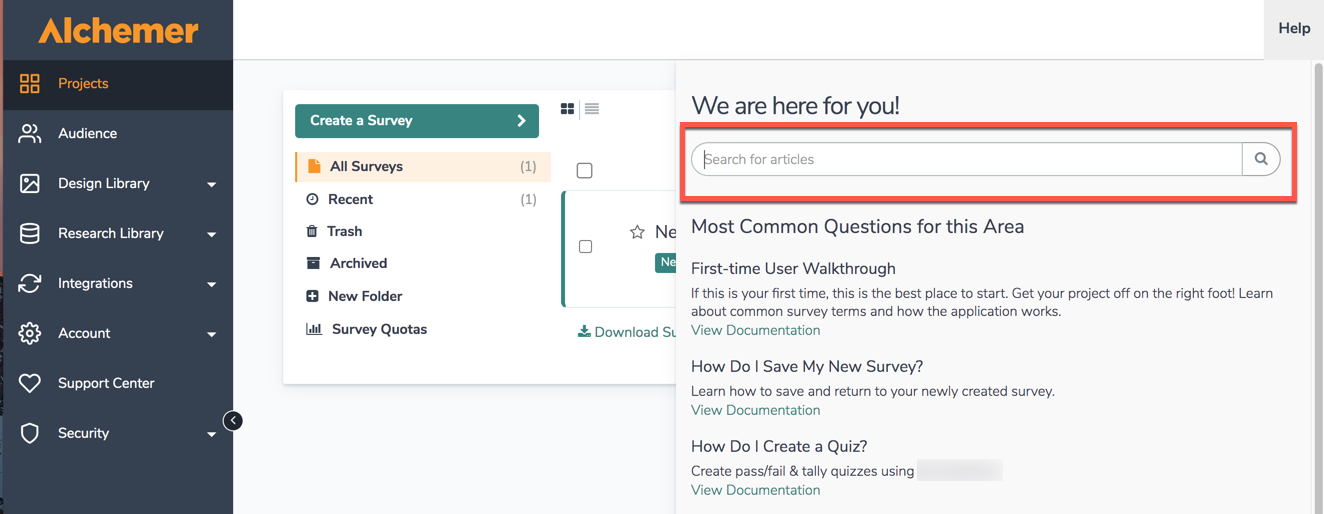1324x514 pixels.
Task: Click the Projects grid icon
Action: tap(30, 84)
